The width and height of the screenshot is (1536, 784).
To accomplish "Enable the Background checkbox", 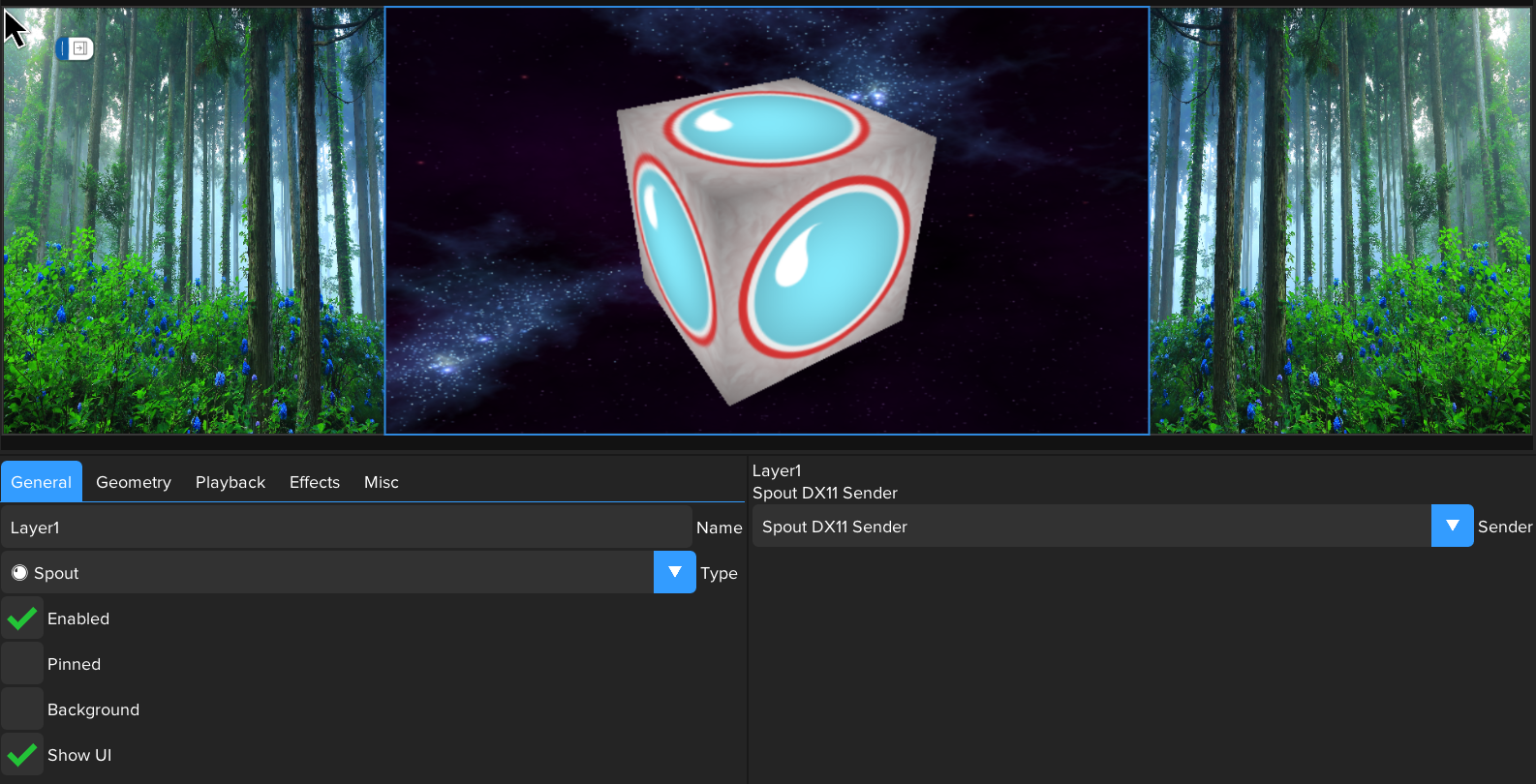I will tap(22, 709).
